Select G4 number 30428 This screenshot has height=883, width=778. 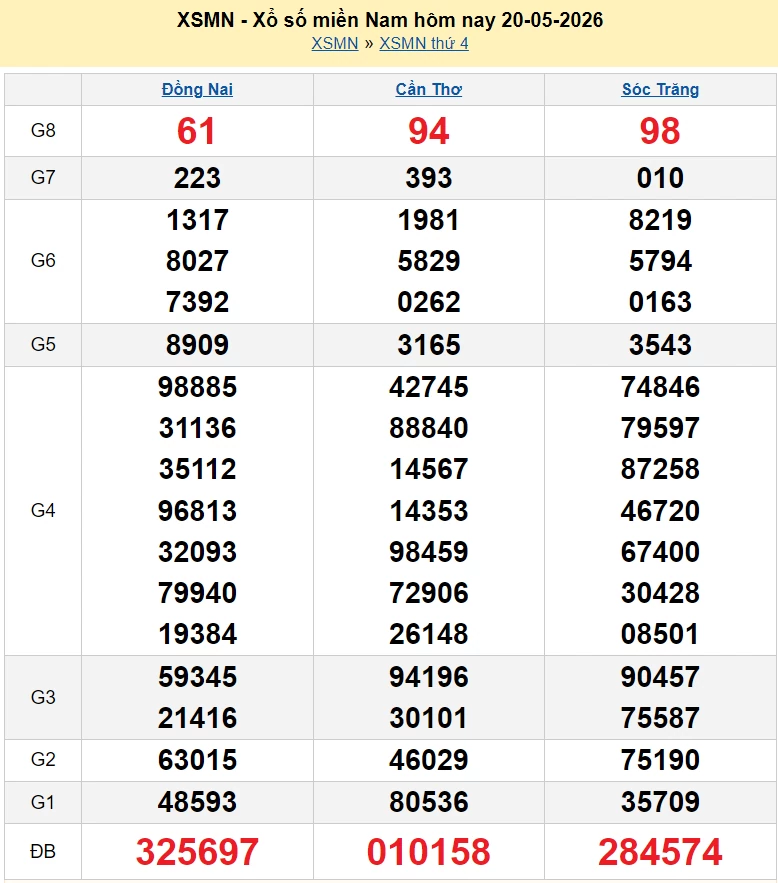(660, 594)
